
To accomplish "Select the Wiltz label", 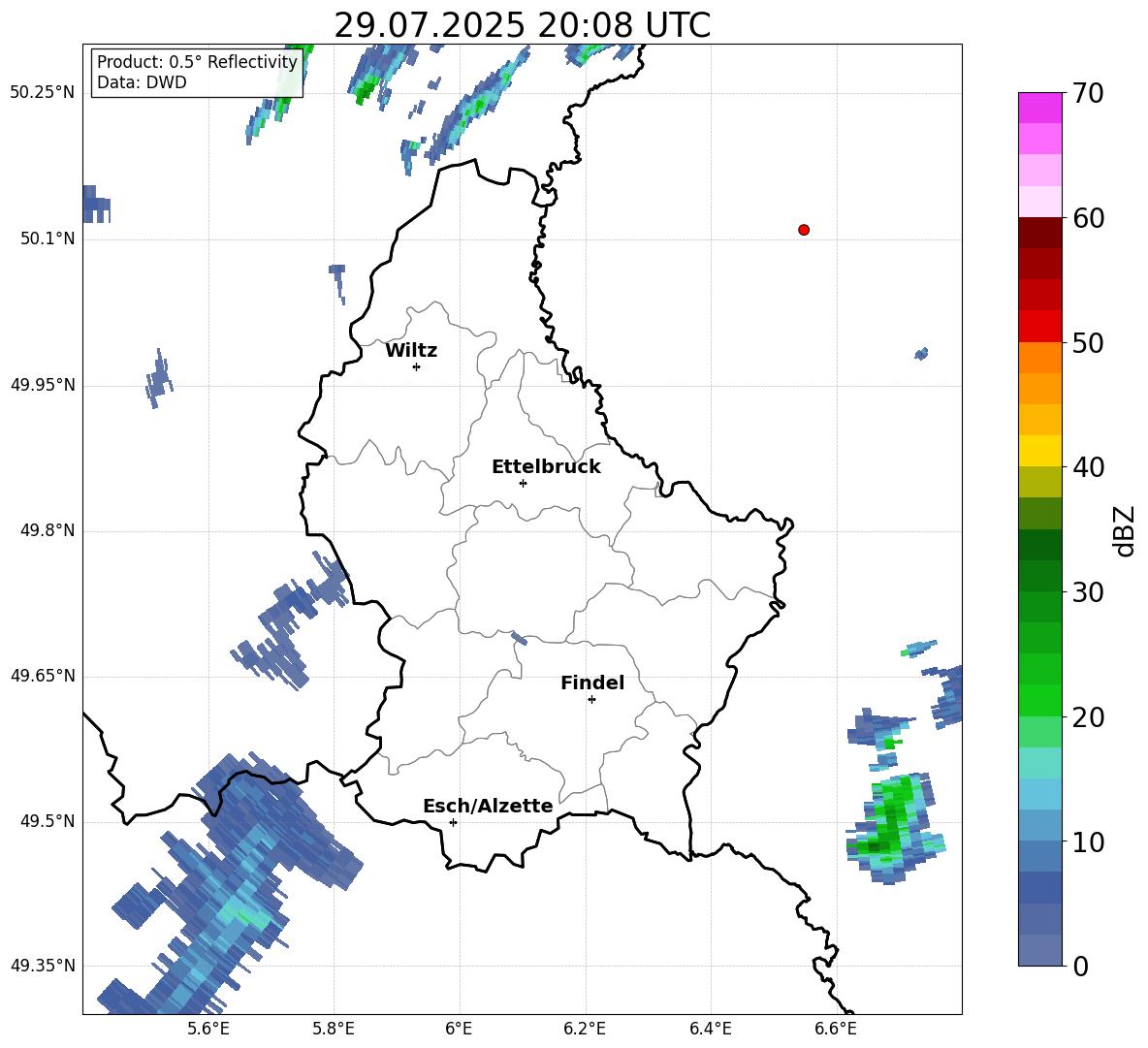I will (411, 351).
